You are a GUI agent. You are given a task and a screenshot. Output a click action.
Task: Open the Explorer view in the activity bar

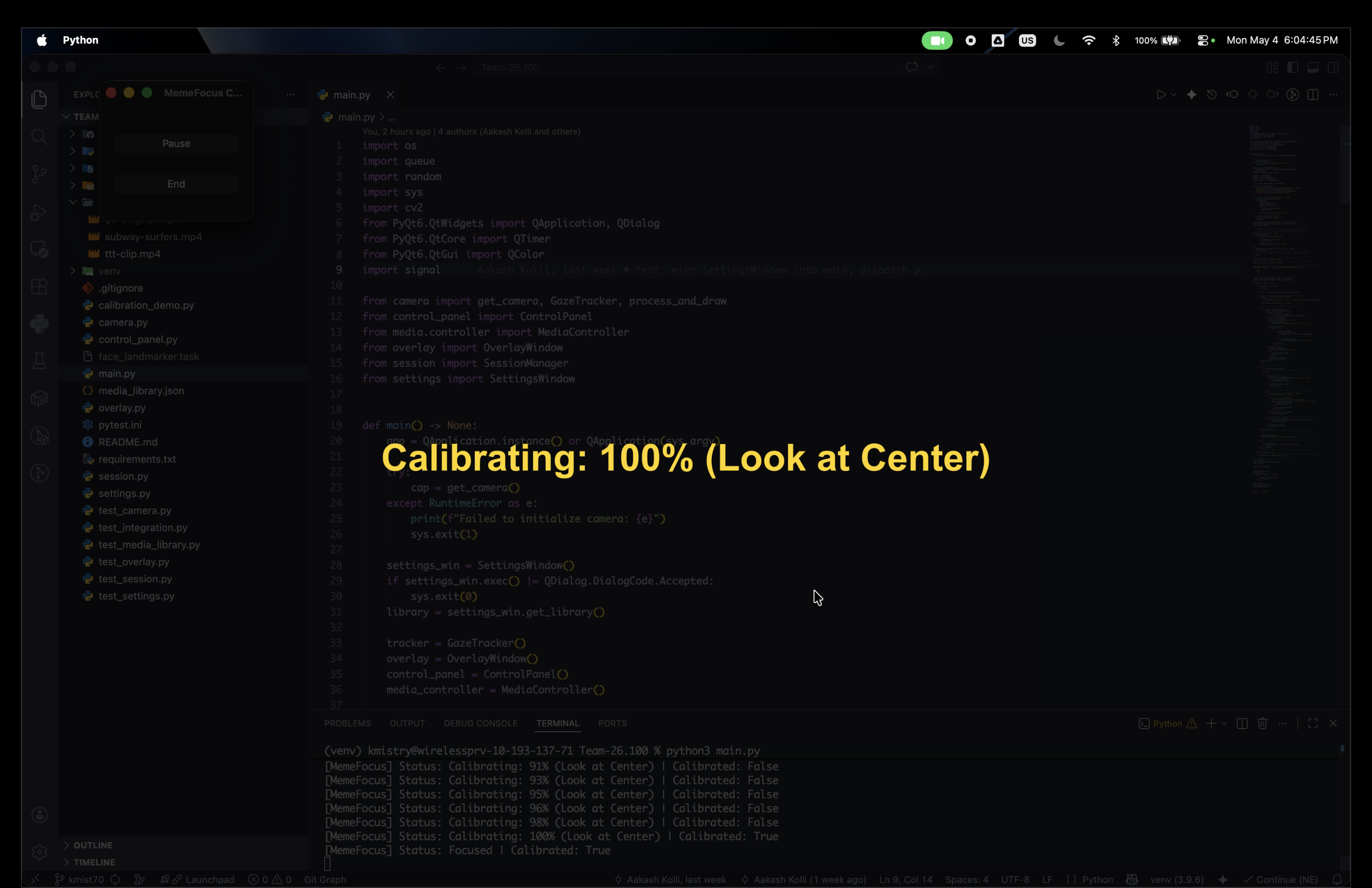point(39,99)
